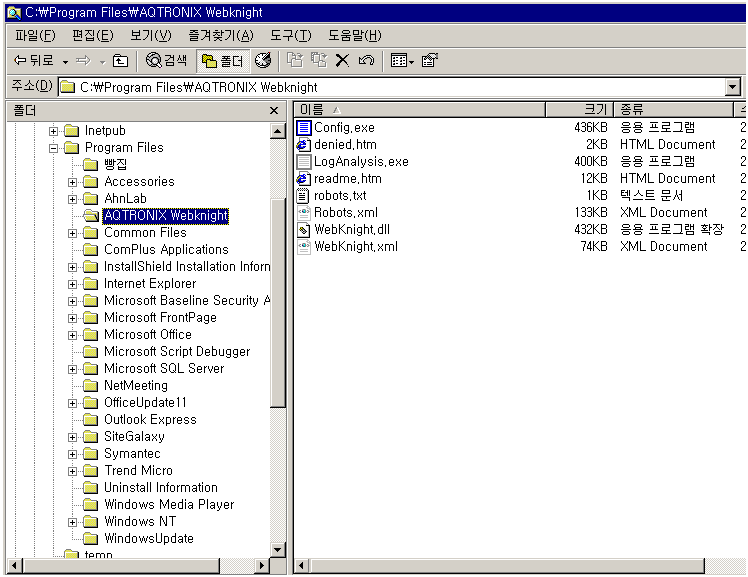Open the address bar dropdown arrow
The image size is (748, 577).
pos(733,87)
